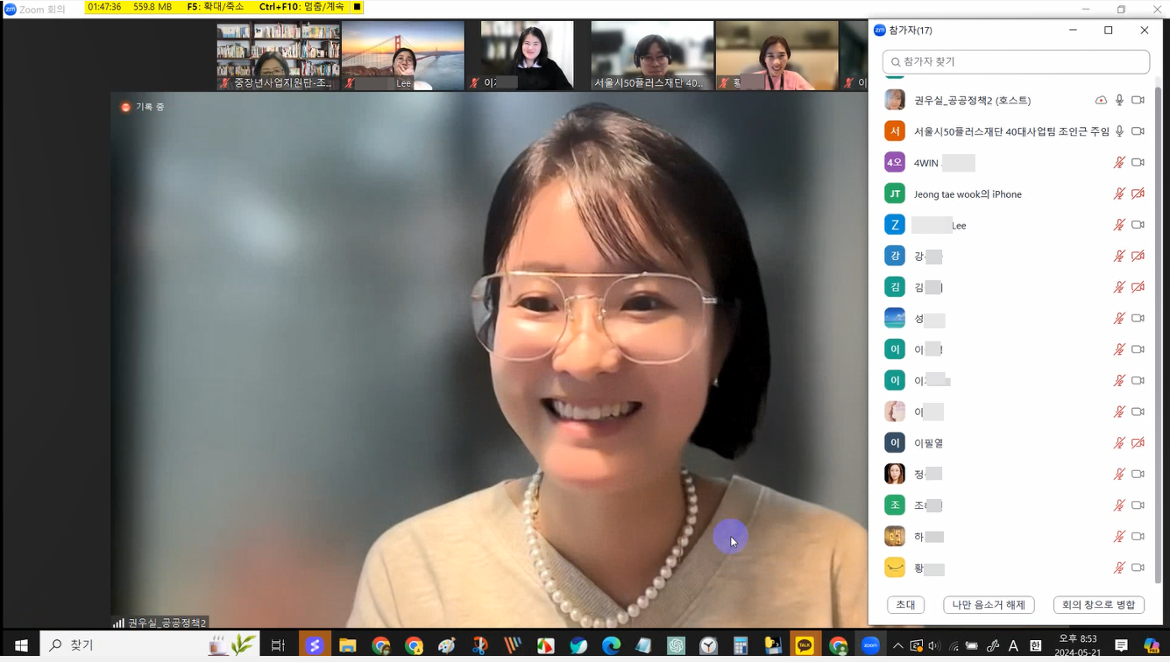Click cloud recording icon next to host
Screen dimensions: 1170x662
[x=1101, y=100]
